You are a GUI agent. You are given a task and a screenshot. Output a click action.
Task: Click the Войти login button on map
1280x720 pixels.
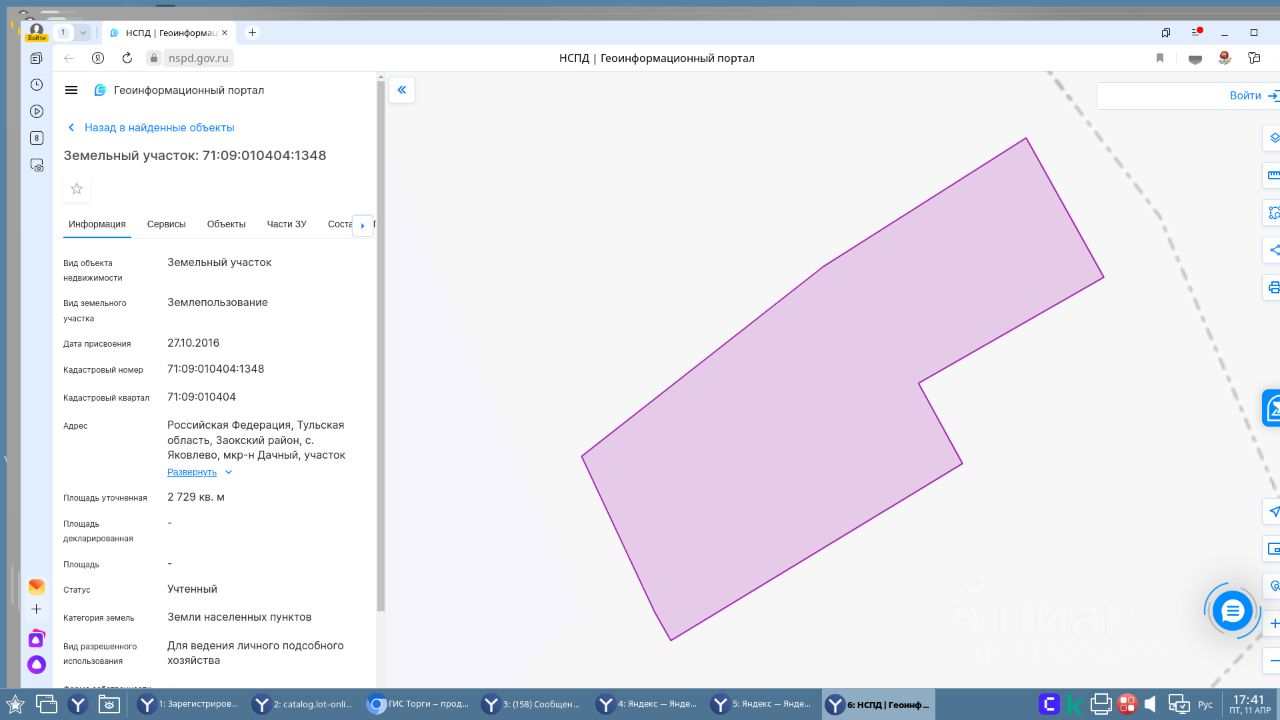(1245, 96)
